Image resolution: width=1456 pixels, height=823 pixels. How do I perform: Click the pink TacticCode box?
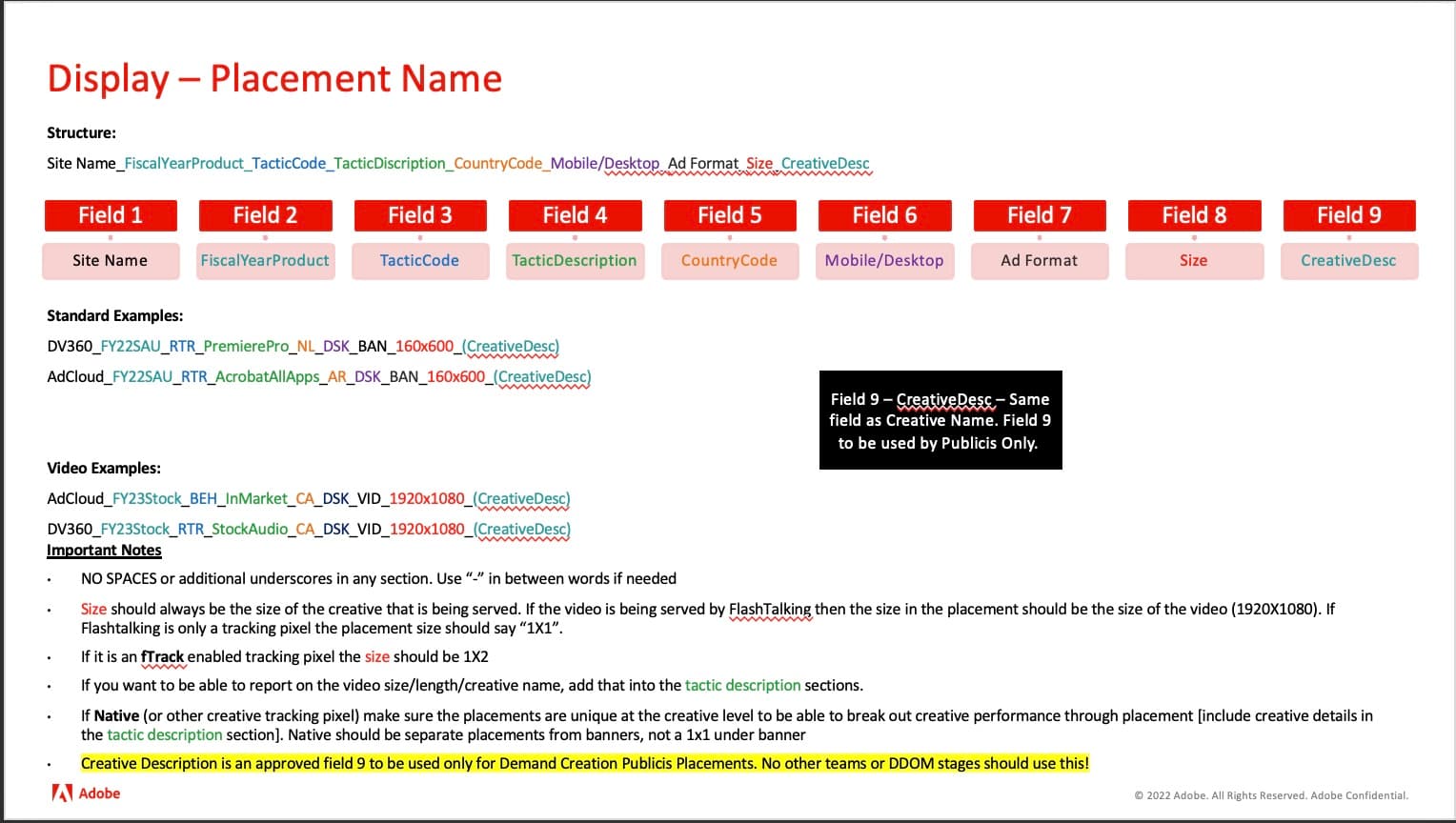tap(420, 260)
